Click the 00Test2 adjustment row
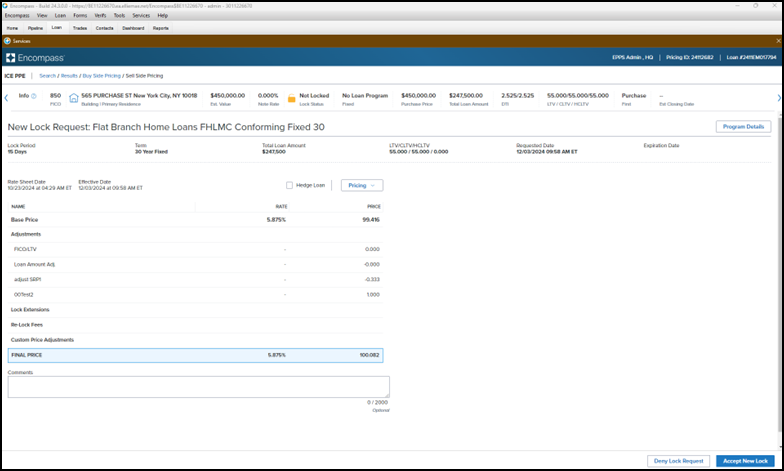The image size is (784, 471). [x=196, y=295]
